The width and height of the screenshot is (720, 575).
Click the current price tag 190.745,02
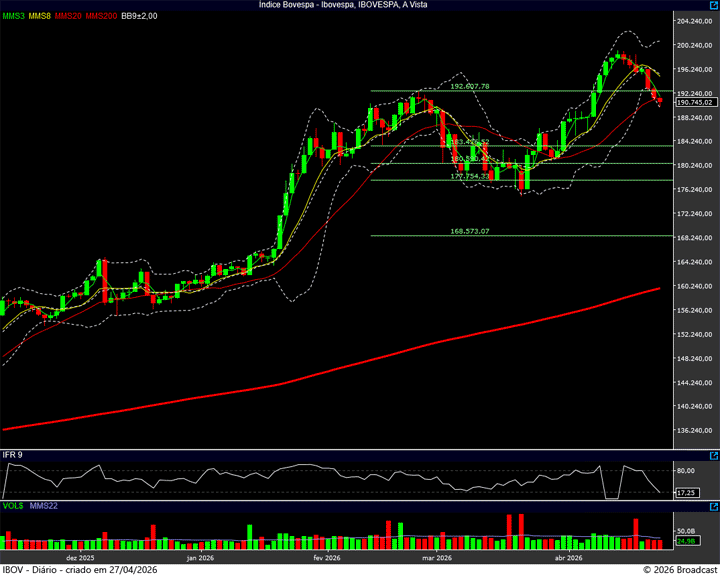694,102
